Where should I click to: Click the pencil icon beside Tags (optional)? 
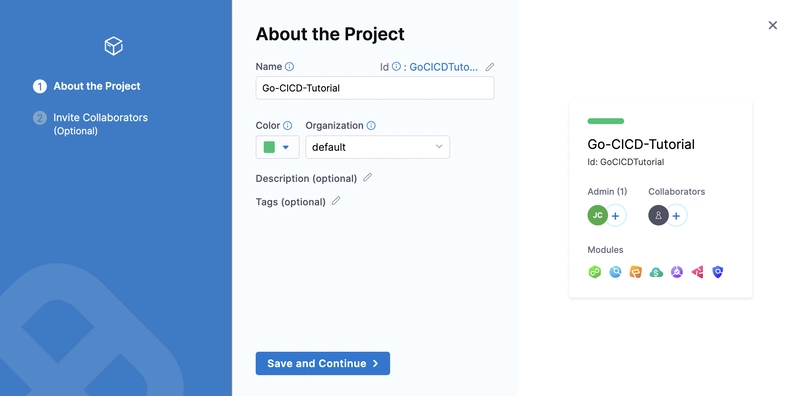click(x=336, y=201)
